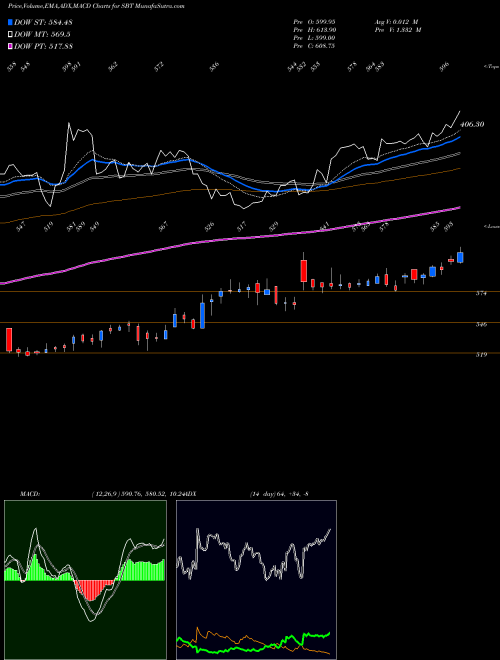
Task: Click the 406.30 price label on the line chart
Action: [472, 125]
